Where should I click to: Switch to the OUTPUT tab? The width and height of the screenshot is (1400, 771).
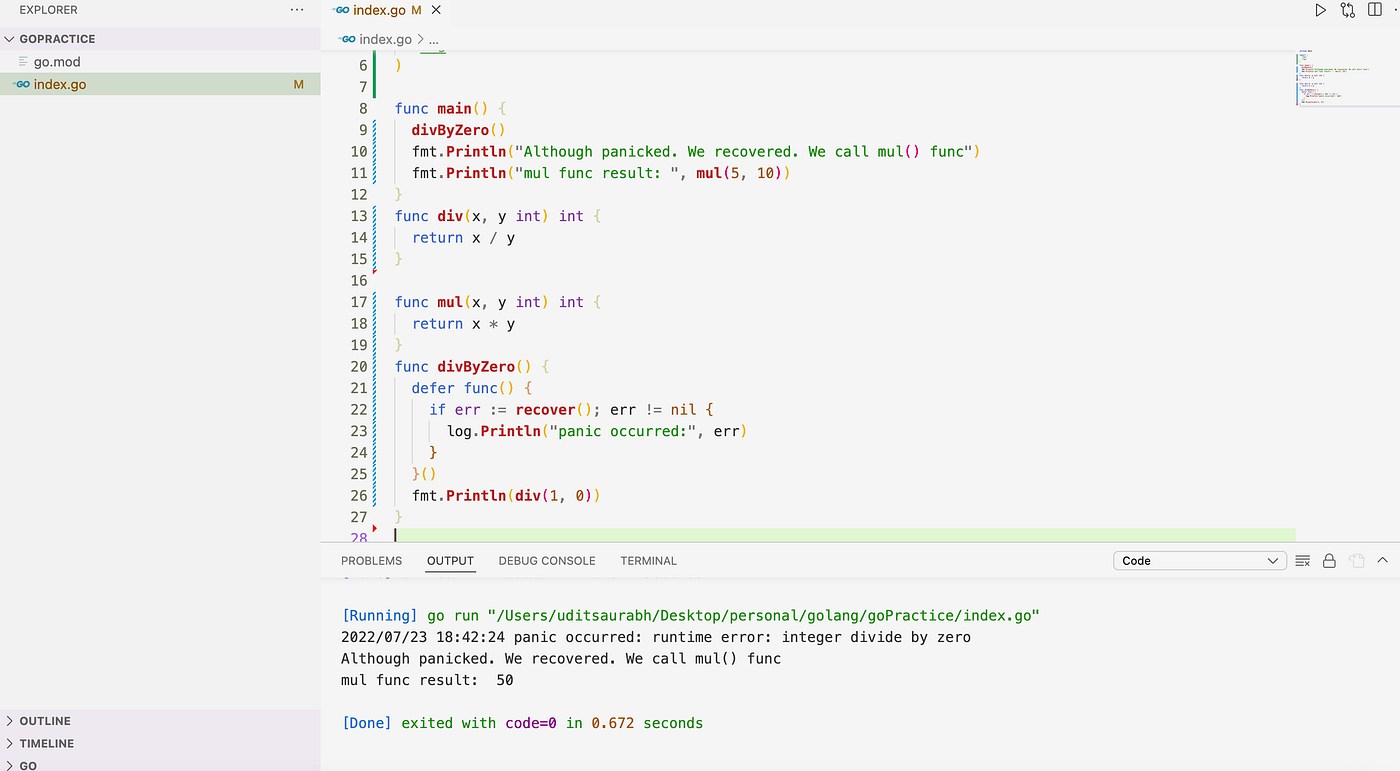pos(450,561)
